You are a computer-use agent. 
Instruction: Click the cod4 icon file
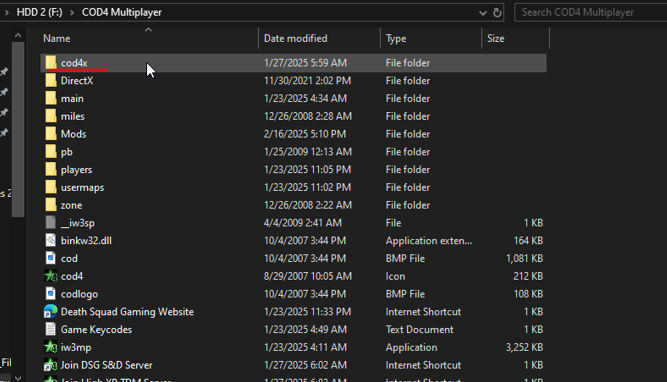click(51, 276)
